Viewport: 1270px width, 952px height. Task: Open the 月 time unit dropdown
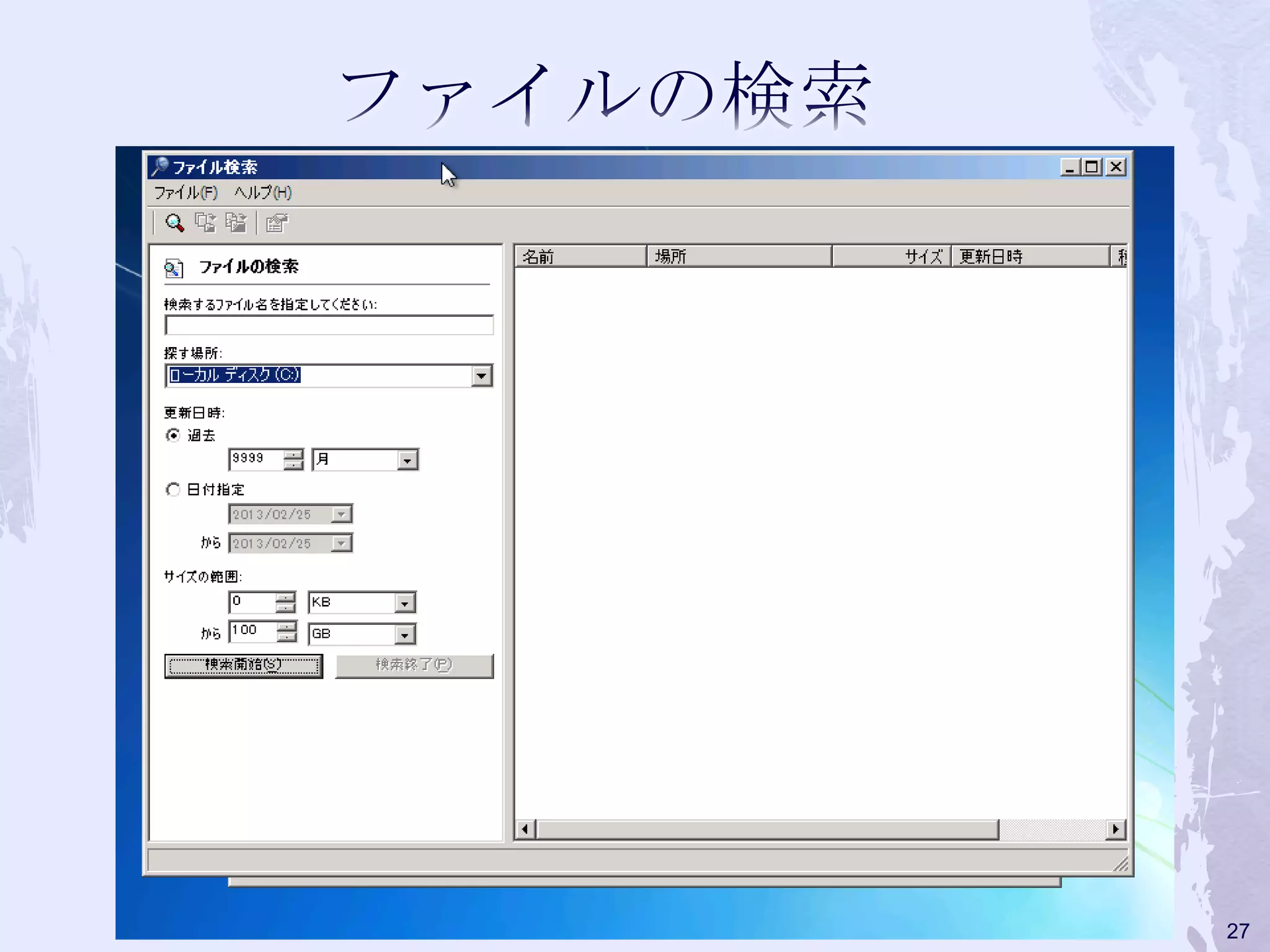(407, 460)
